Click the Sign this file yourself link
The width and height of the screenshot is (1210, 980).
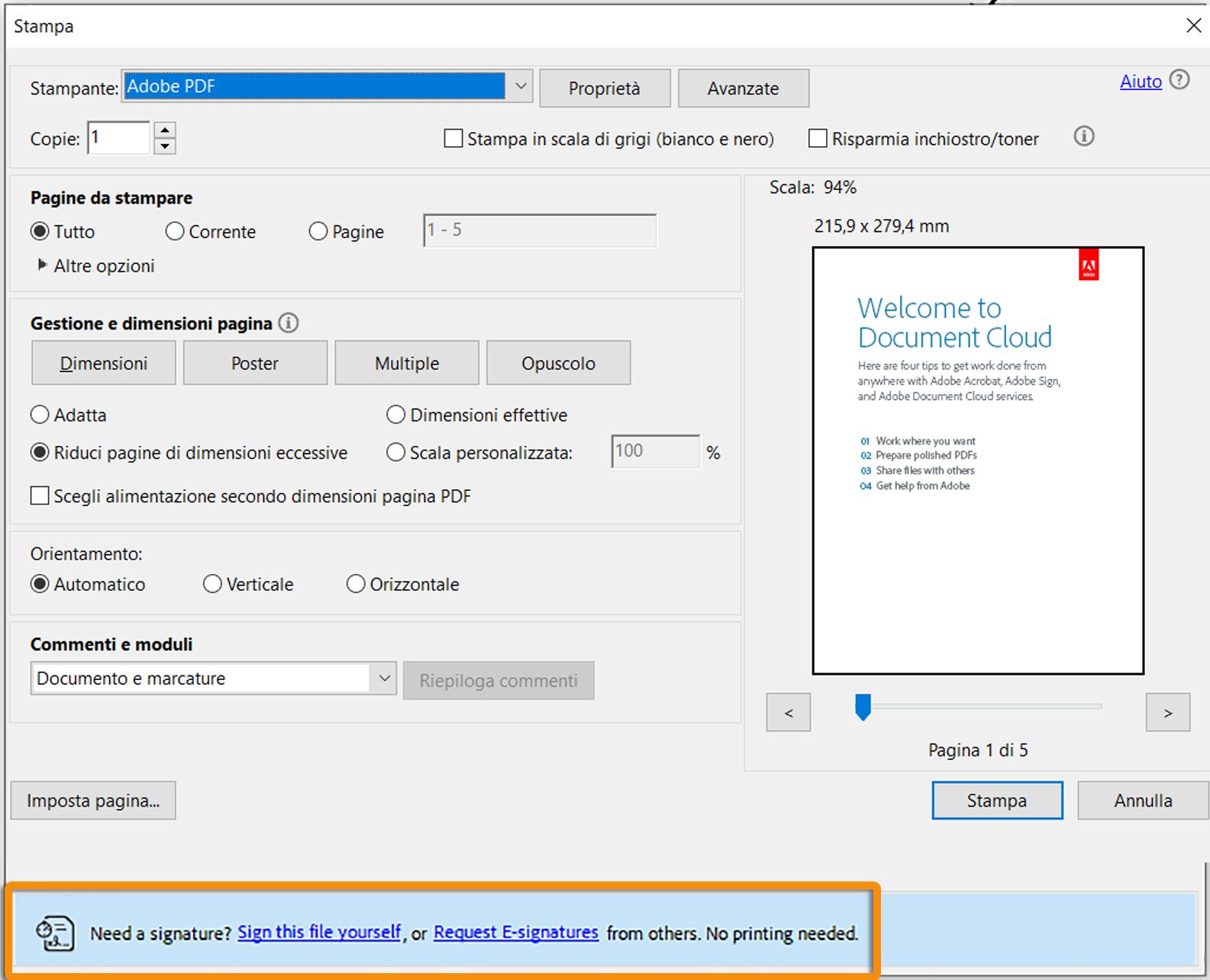point(319,932)
